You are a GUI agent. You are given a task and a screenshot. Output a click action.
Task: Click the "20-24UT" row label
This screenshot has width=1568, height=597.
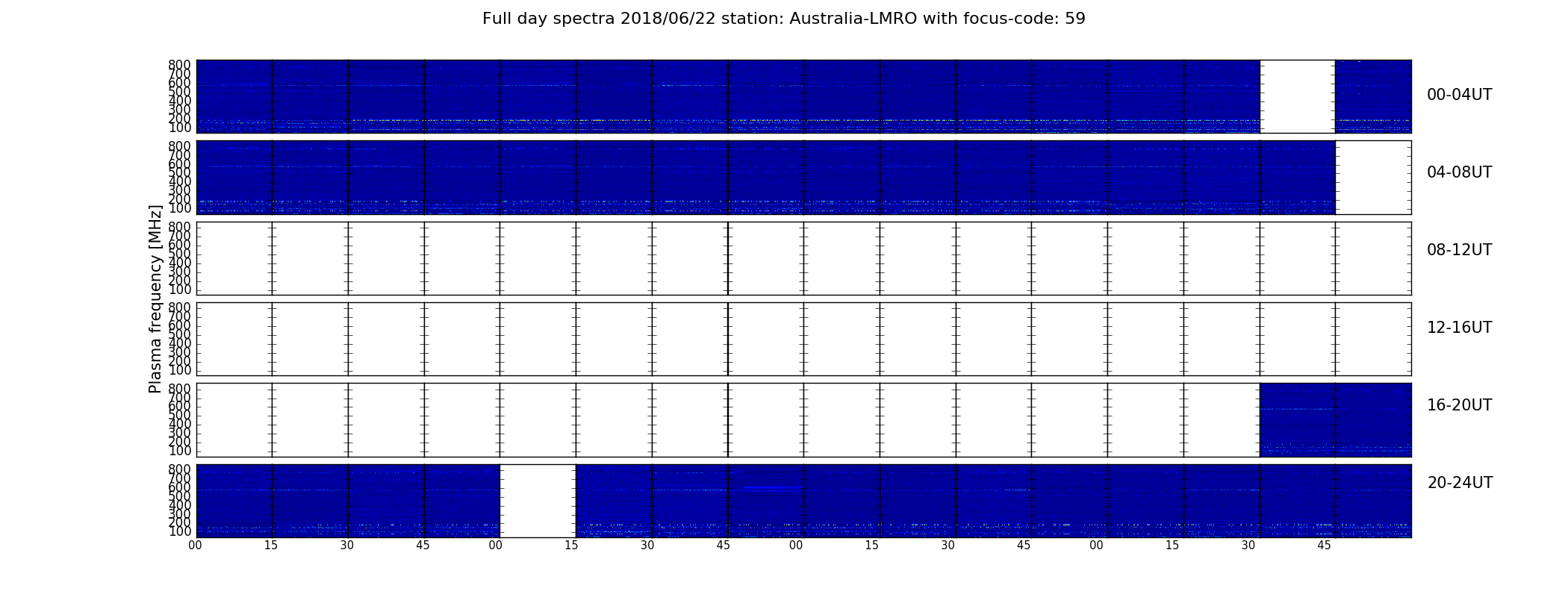1460,483
